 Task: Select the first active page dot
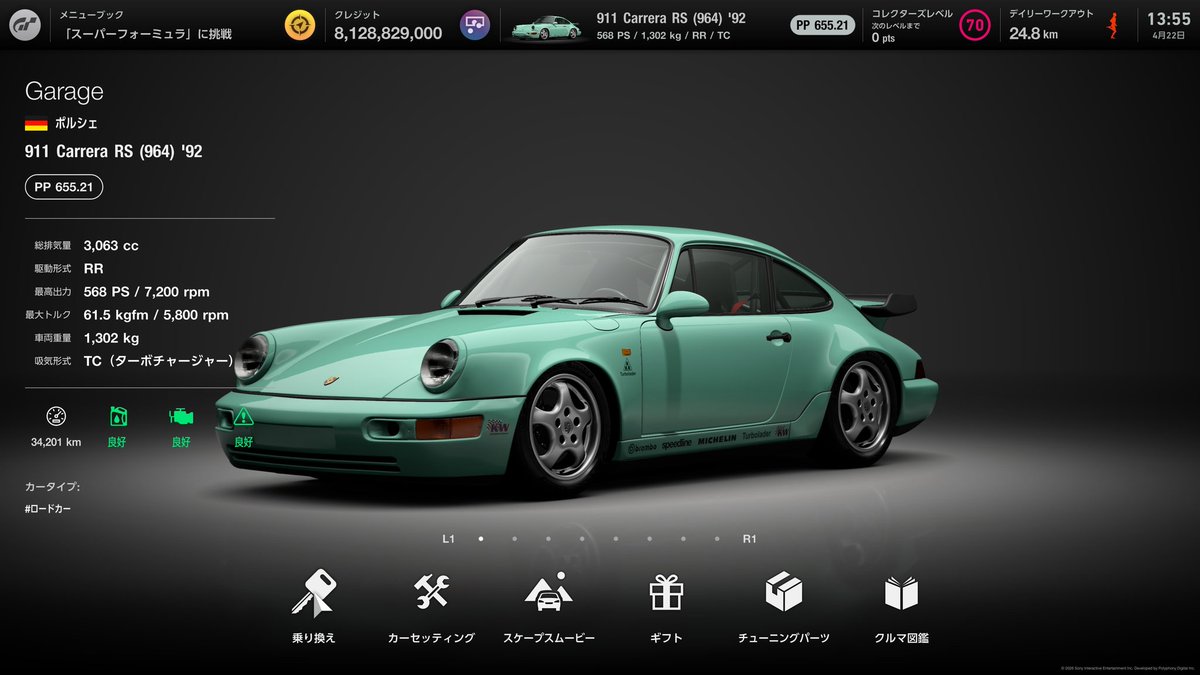click(481, 539)
